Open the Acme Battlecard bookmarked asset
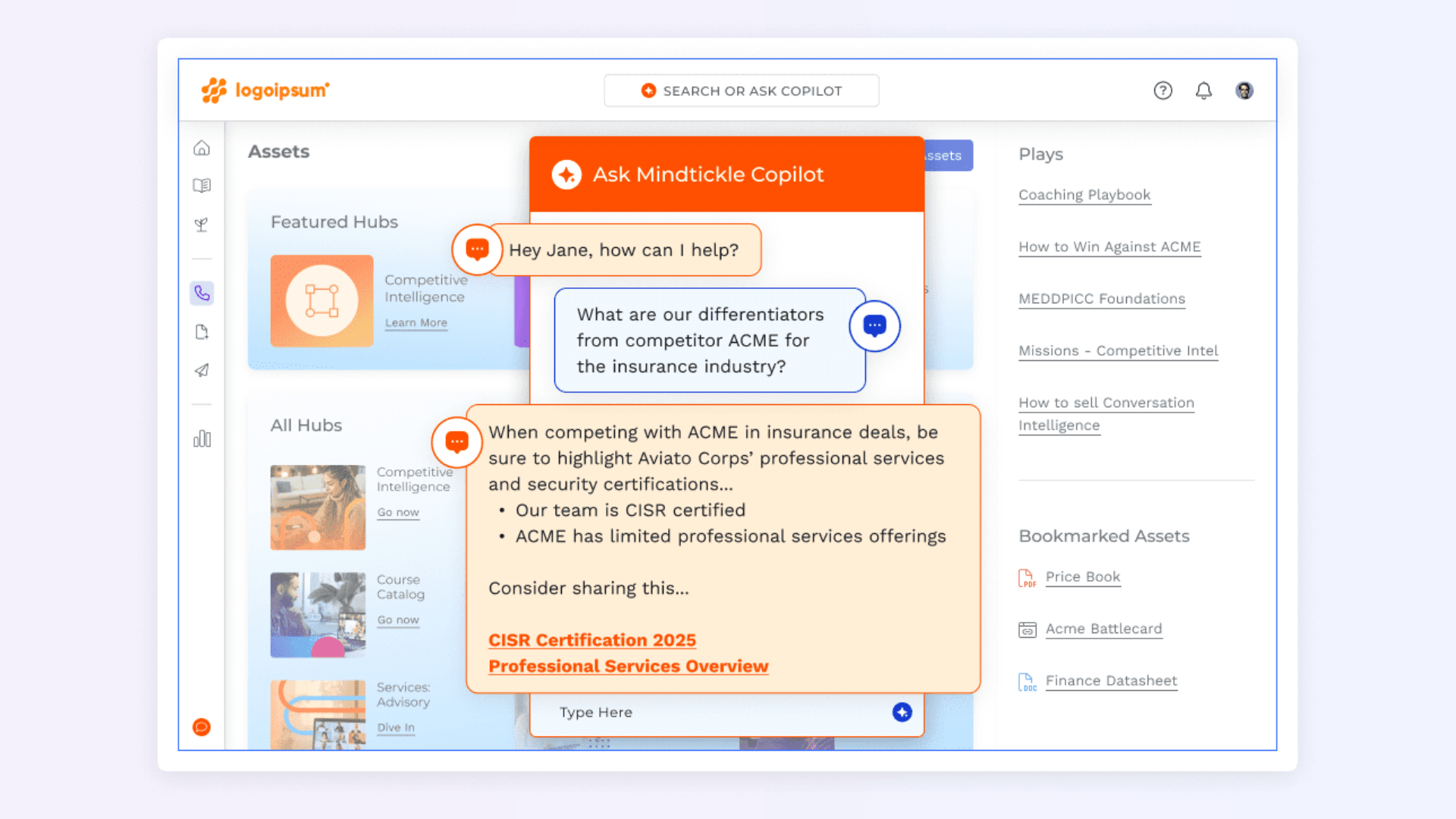 coord(1103,629)
